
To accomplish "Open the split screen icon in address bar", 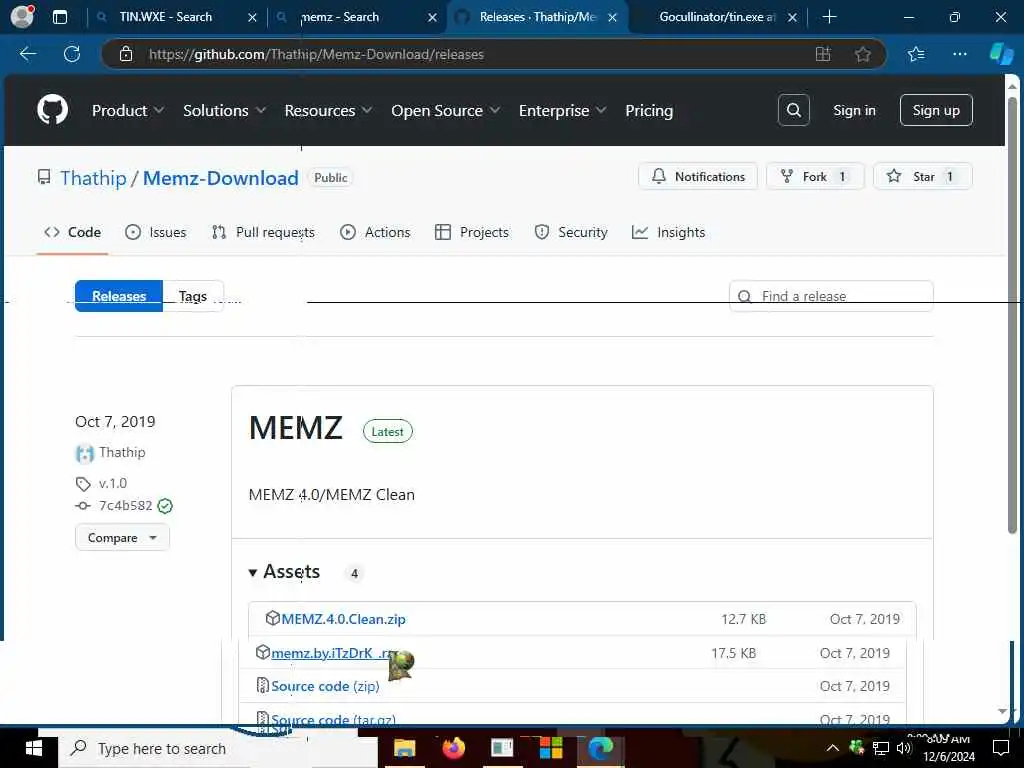I will tap(823, 54).
